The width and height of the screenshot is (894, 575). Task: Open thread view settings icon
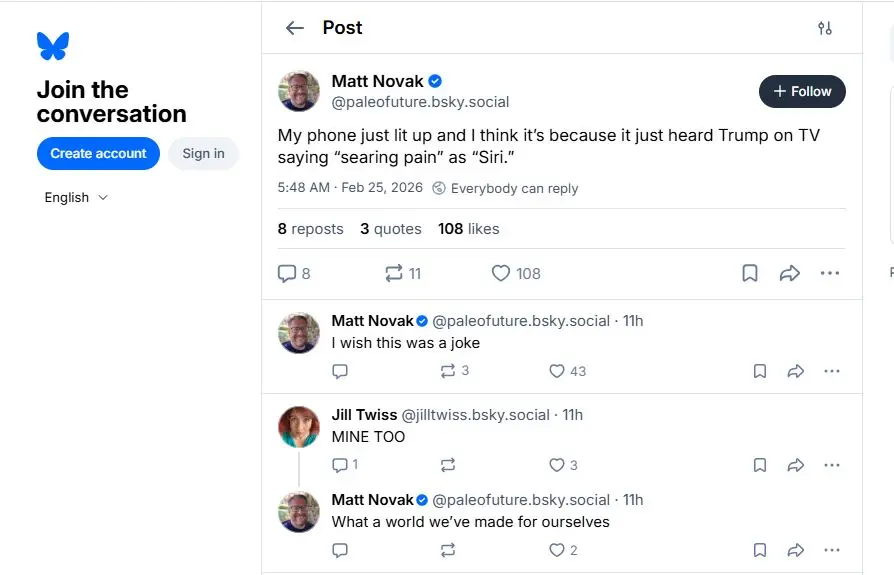point(825,28)
